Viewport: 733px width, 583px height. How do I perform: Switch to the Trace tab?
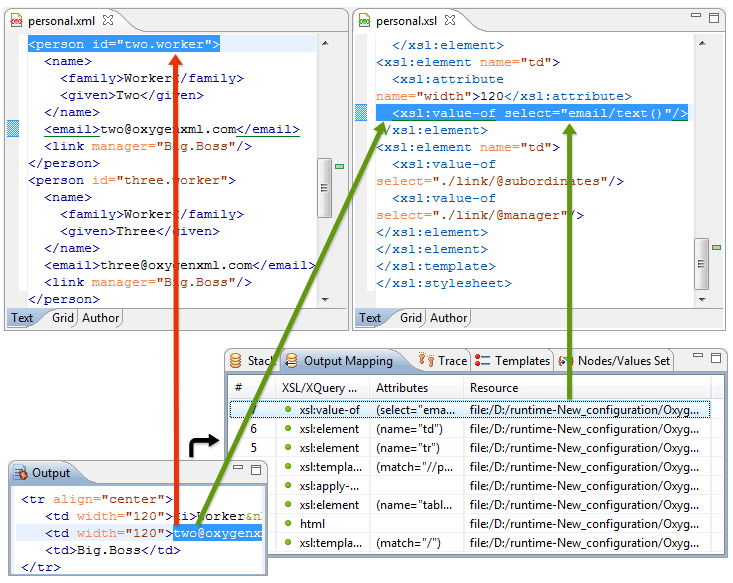tap(451, 361)
